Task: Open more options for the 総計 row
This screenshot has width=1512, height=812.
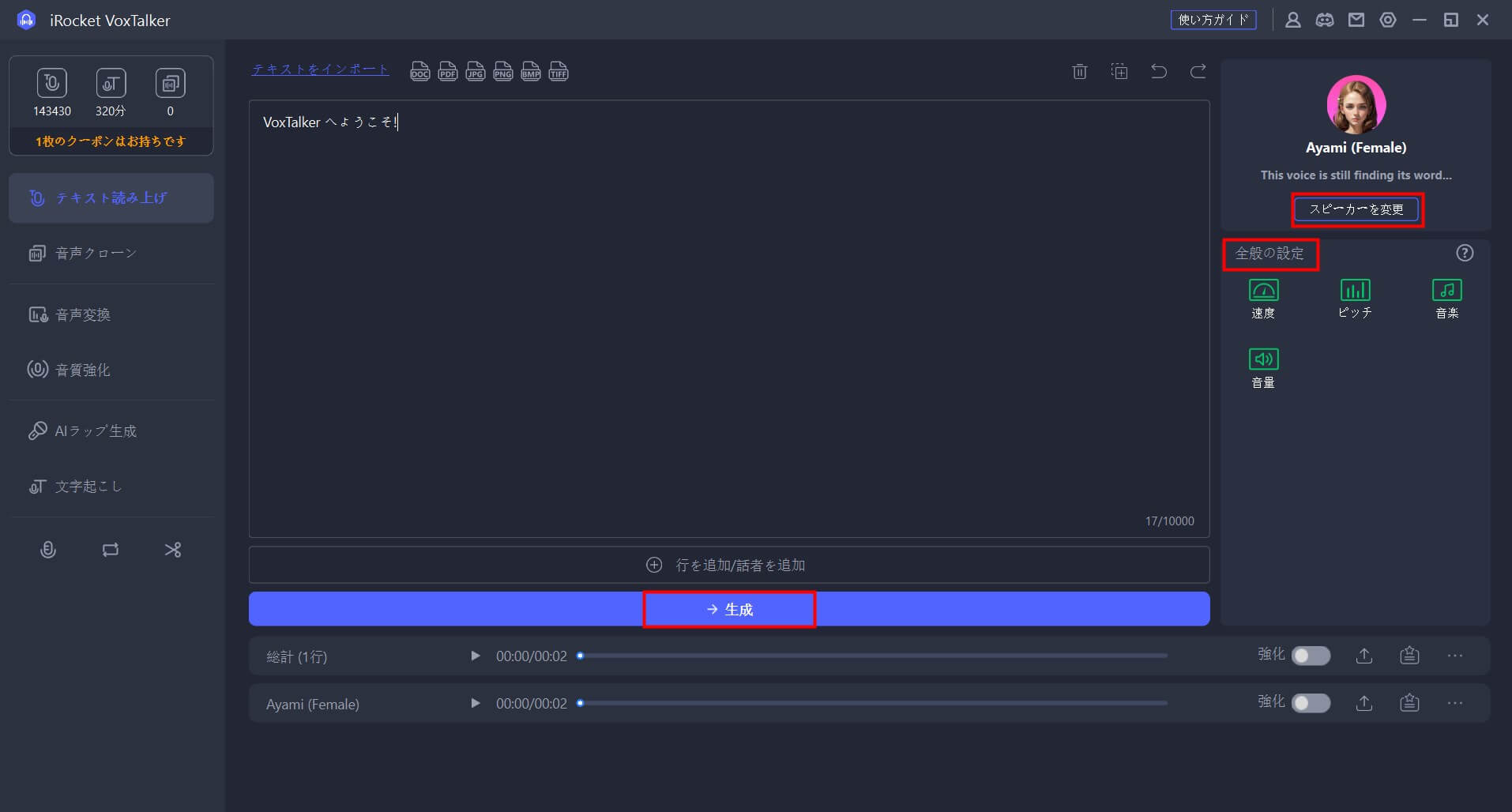Action: click(x=1455, y=656)
